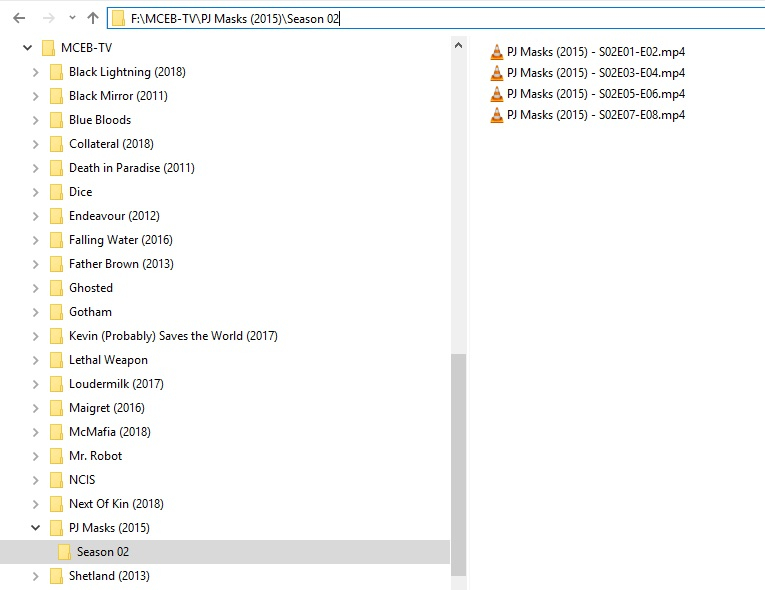Select file PJ Masks (2015) - S02E01-E02.mp4
Viewport: 765px width, 590px height.
point(596,52)
